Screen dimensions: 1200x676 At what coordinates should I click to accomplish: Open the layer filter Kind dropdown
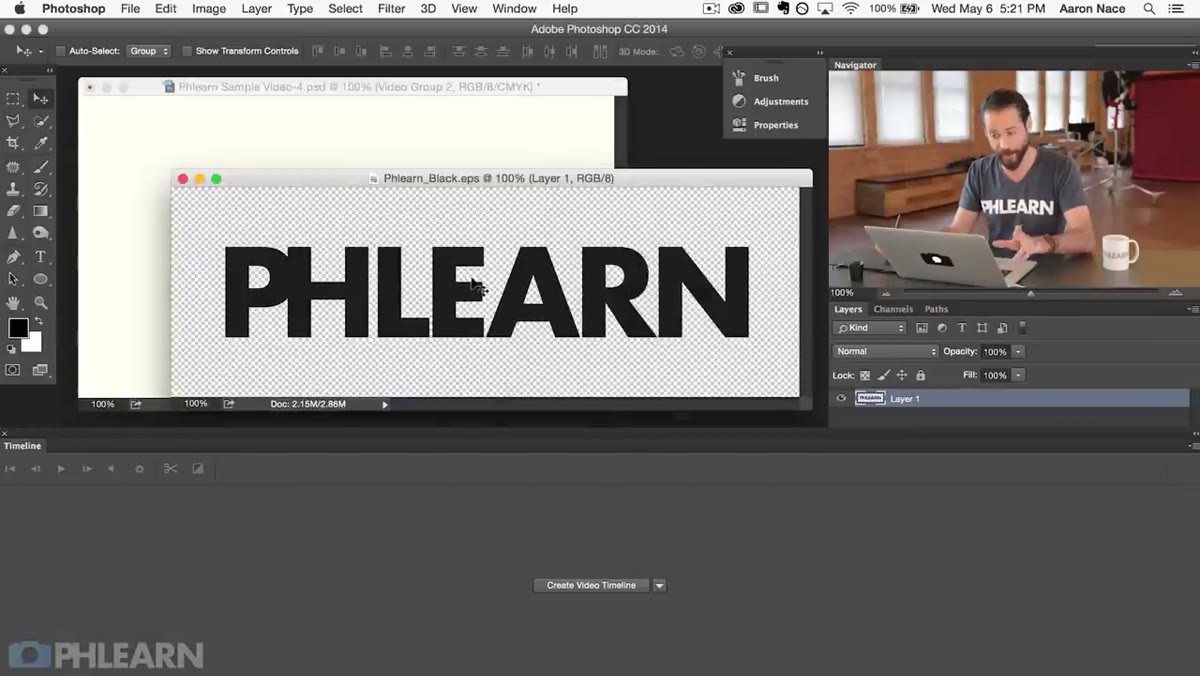[871, 328]
